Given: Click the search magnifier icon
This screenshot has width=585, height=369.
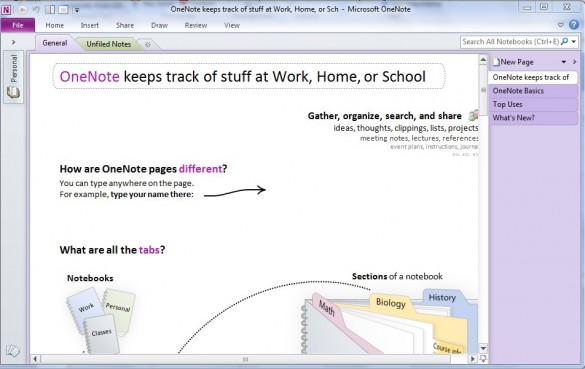Looking at the screenshot, I should tap(564, 41).
